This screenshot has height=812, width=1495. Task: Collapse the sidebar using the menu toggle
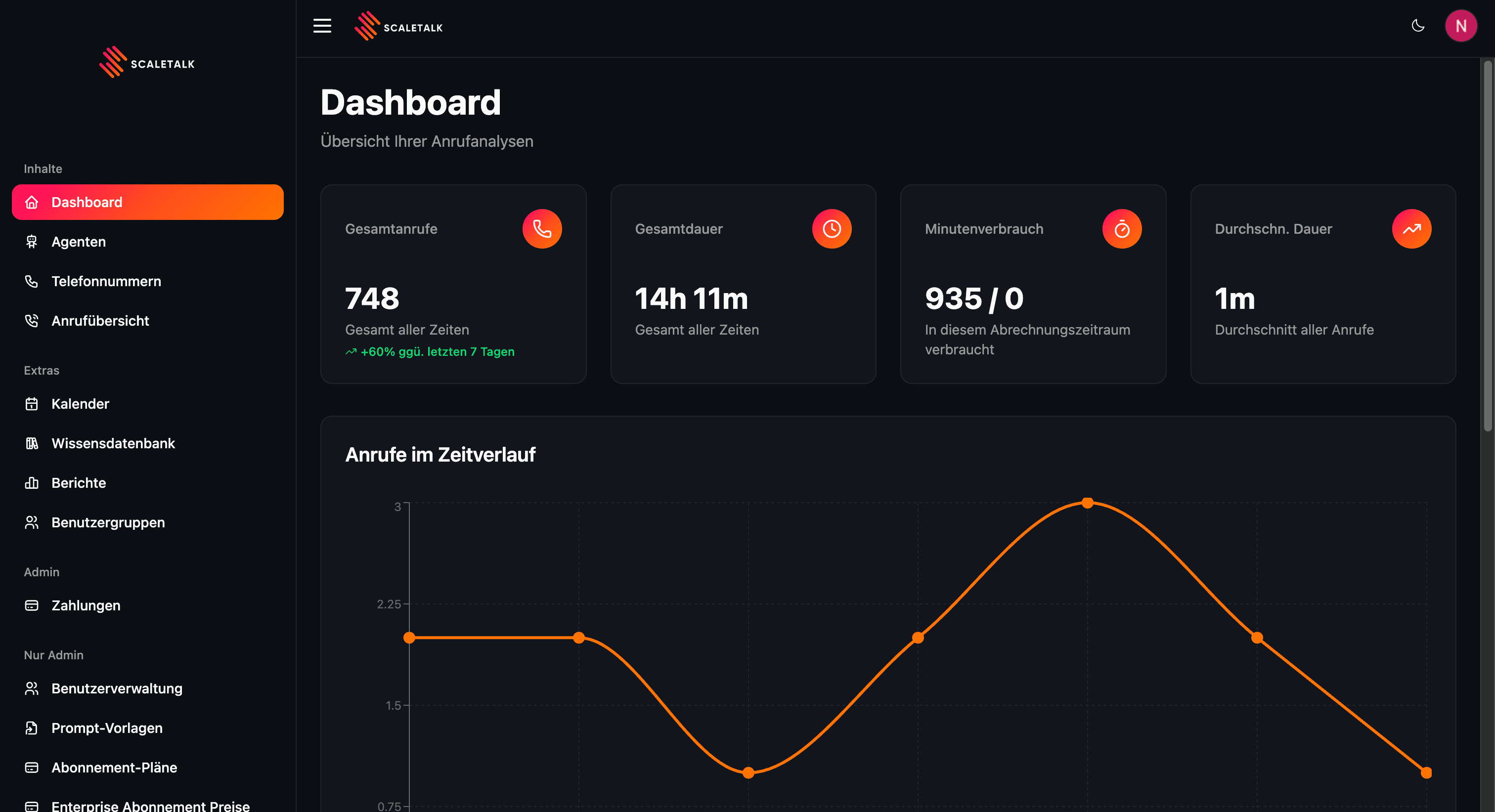tap(322, 26)
